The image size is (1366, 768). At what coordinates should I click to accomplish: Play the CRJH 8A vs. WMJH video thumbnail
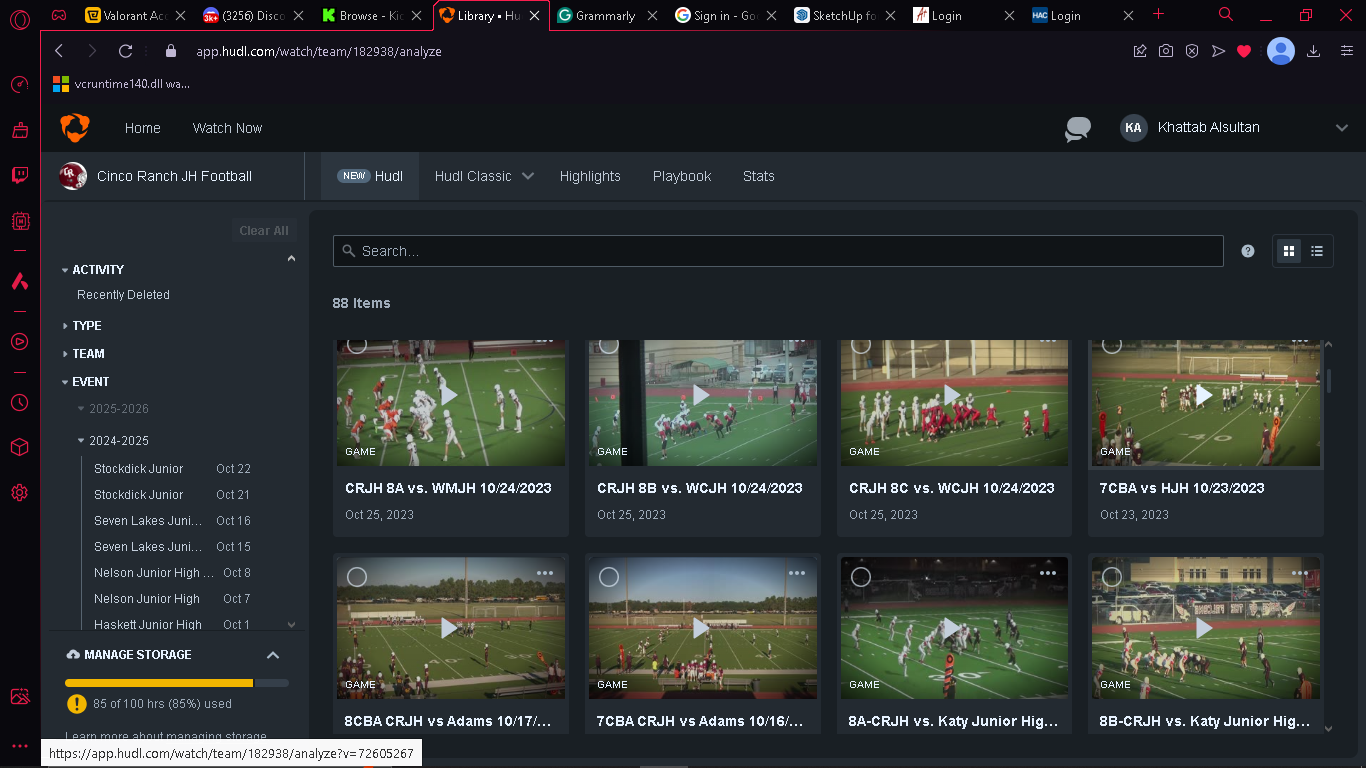click(450, 396)
